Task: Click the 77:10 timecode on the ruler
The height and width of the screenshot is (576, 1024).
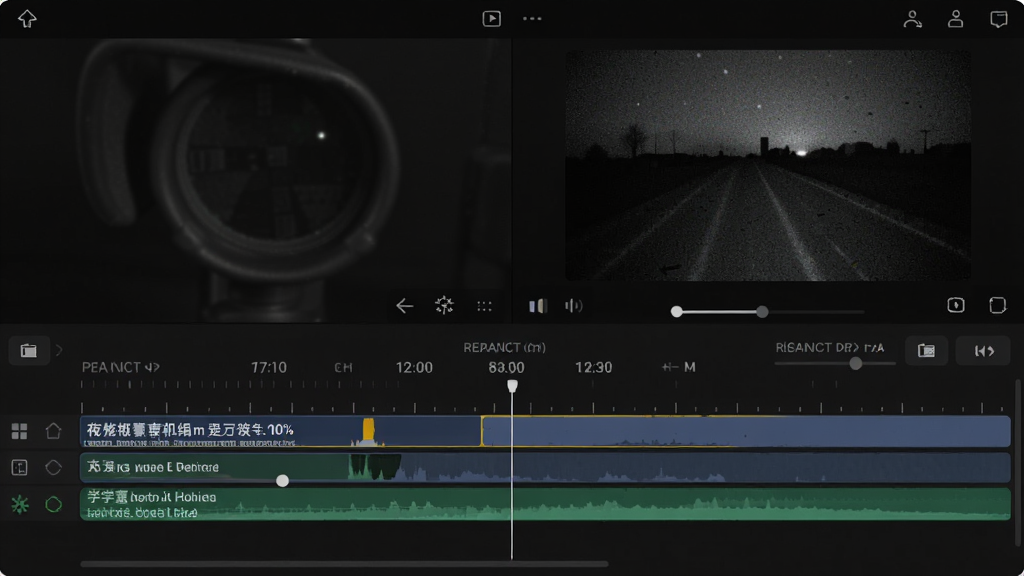Action: pyautogui.click(x=269, y=368)
